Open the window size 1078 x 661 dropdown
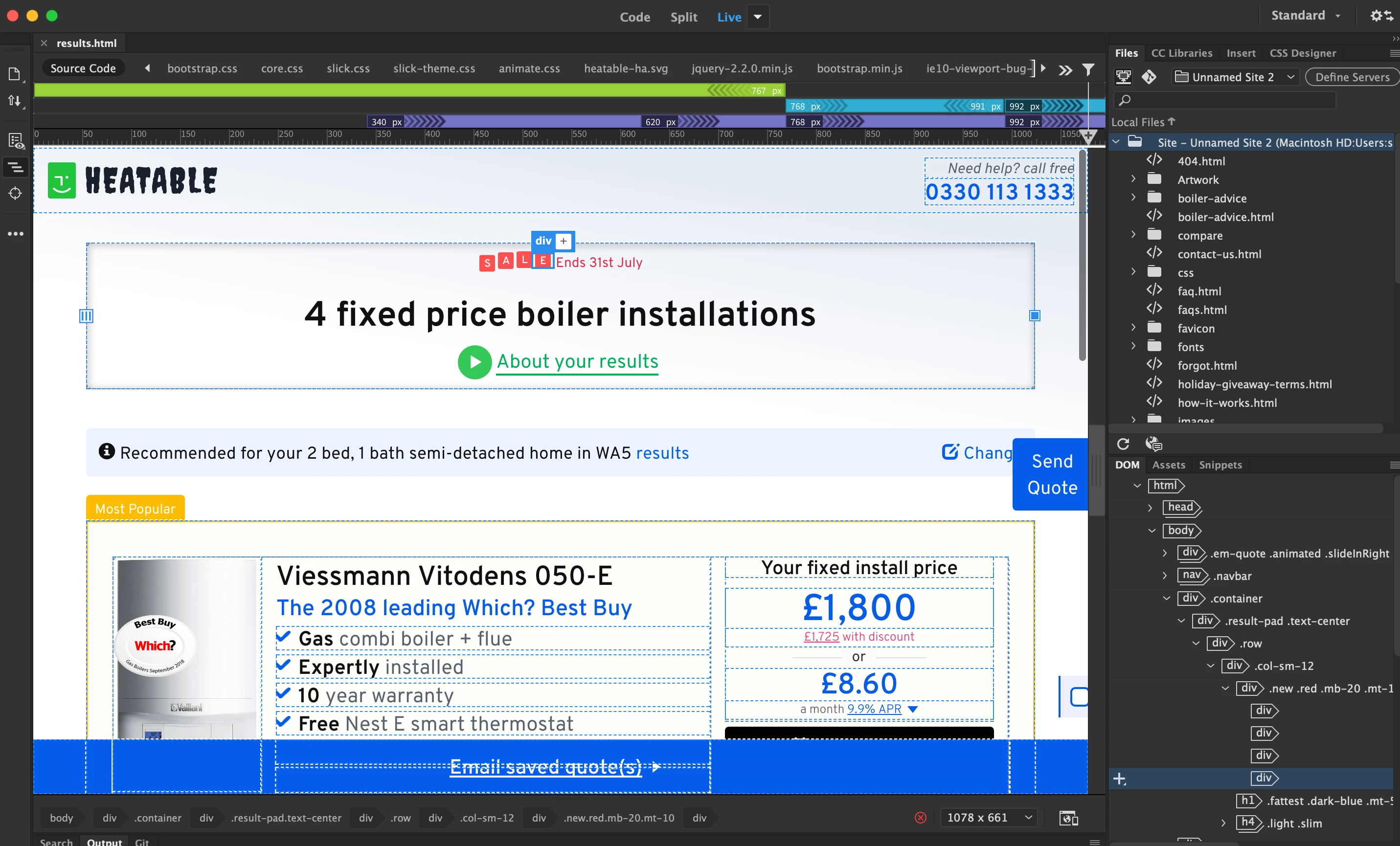Image resolution: width=1400 pixels, height=846 pixels. (989, 818)
